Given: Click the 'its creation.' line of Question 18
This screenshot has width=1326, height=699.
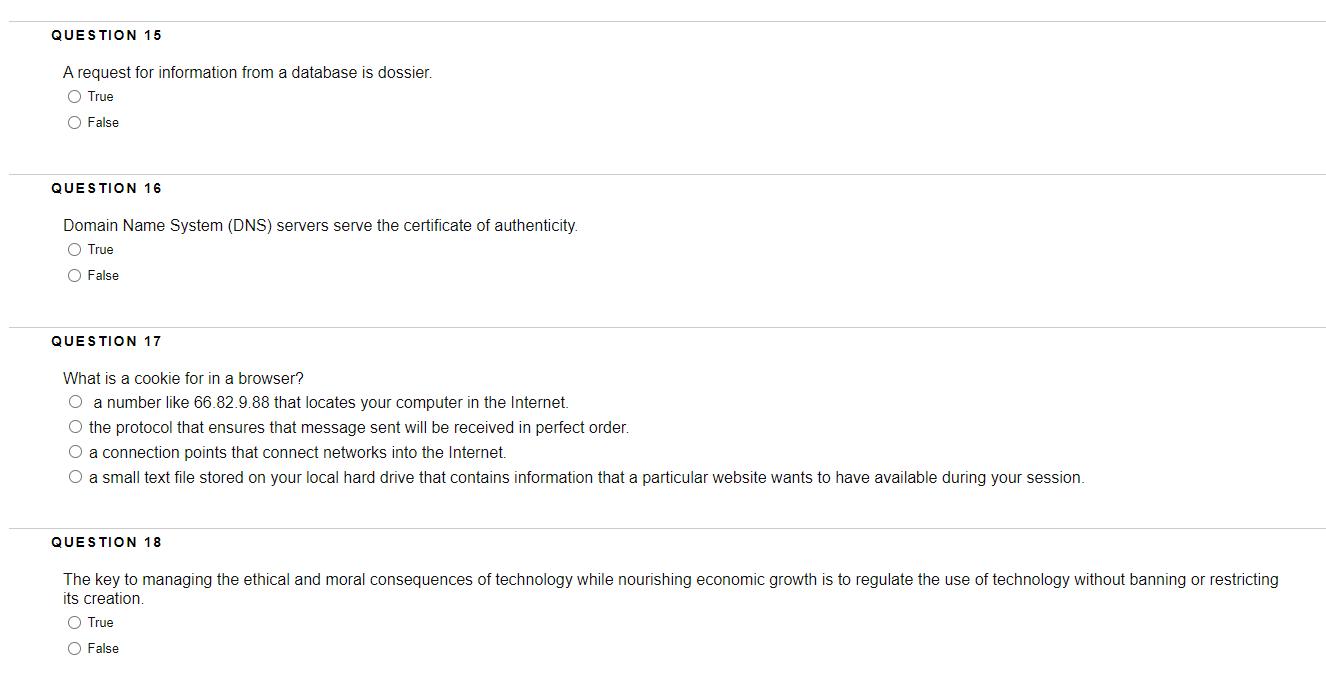Looking at the screenshot, I should click(x=103, y=599).
